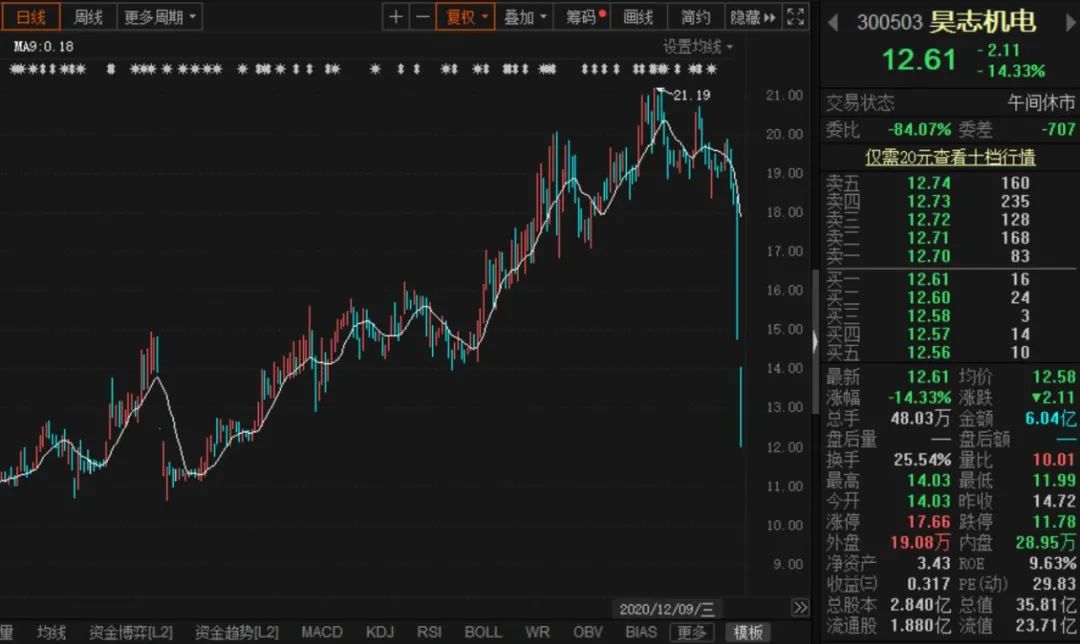The width and height of the screenshot is (1080, 644).
Task: Open 设置均线 moving average settings
Action: click(x=697, y=47)
